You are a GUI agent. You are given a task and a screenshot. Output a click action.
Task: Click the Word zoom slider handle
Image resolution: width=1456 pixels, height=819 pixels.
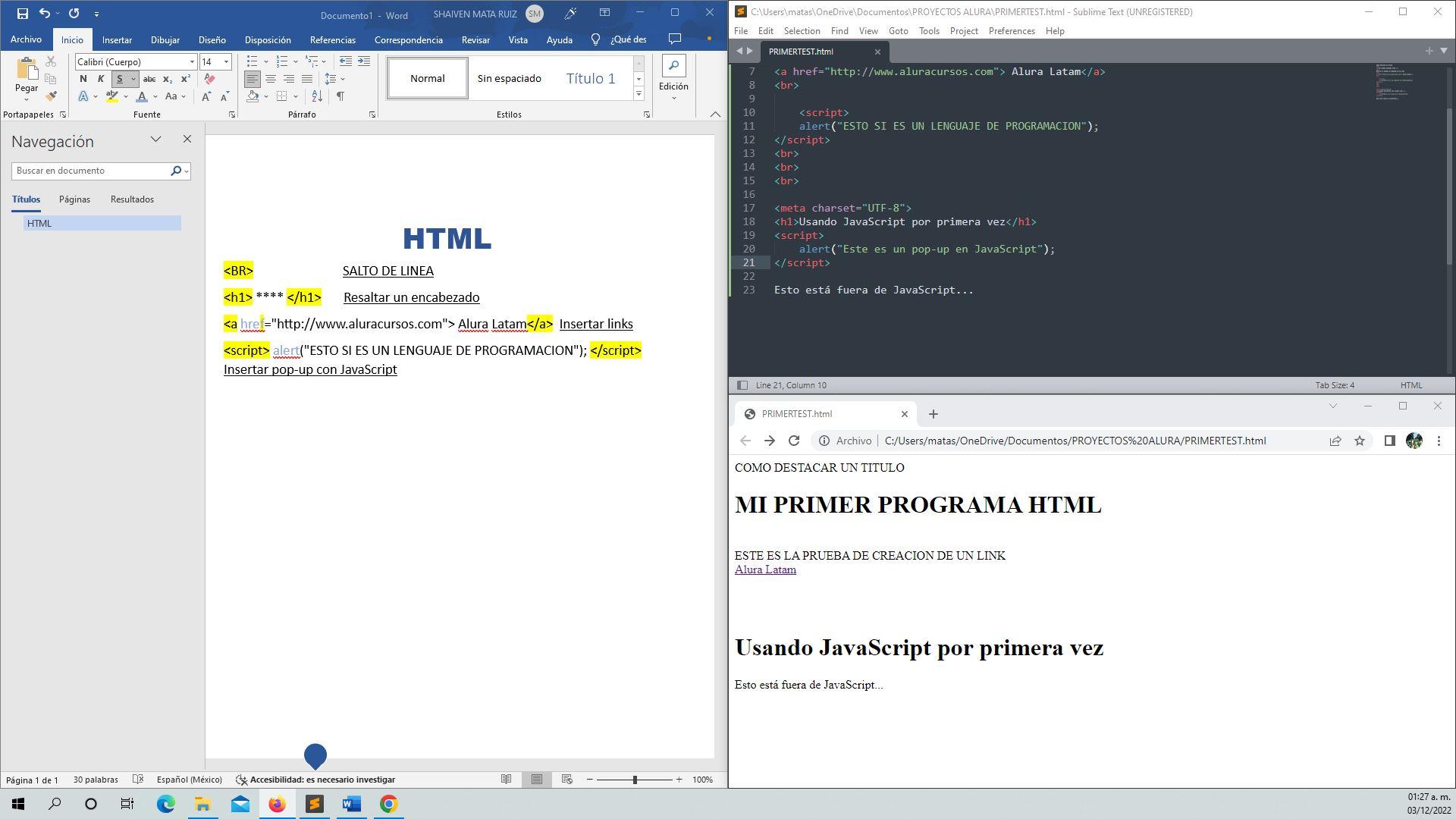click(x=635, y=780)
